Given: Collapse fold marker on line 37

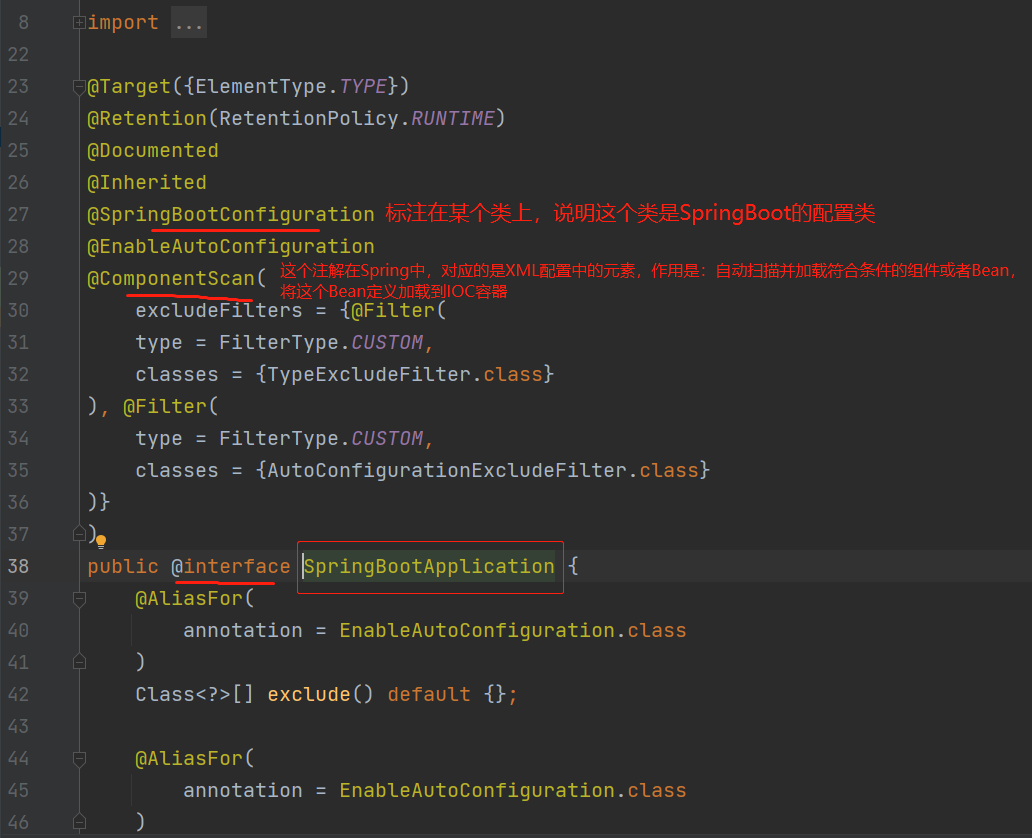Looking at the screenshot, I should point(79,534).
